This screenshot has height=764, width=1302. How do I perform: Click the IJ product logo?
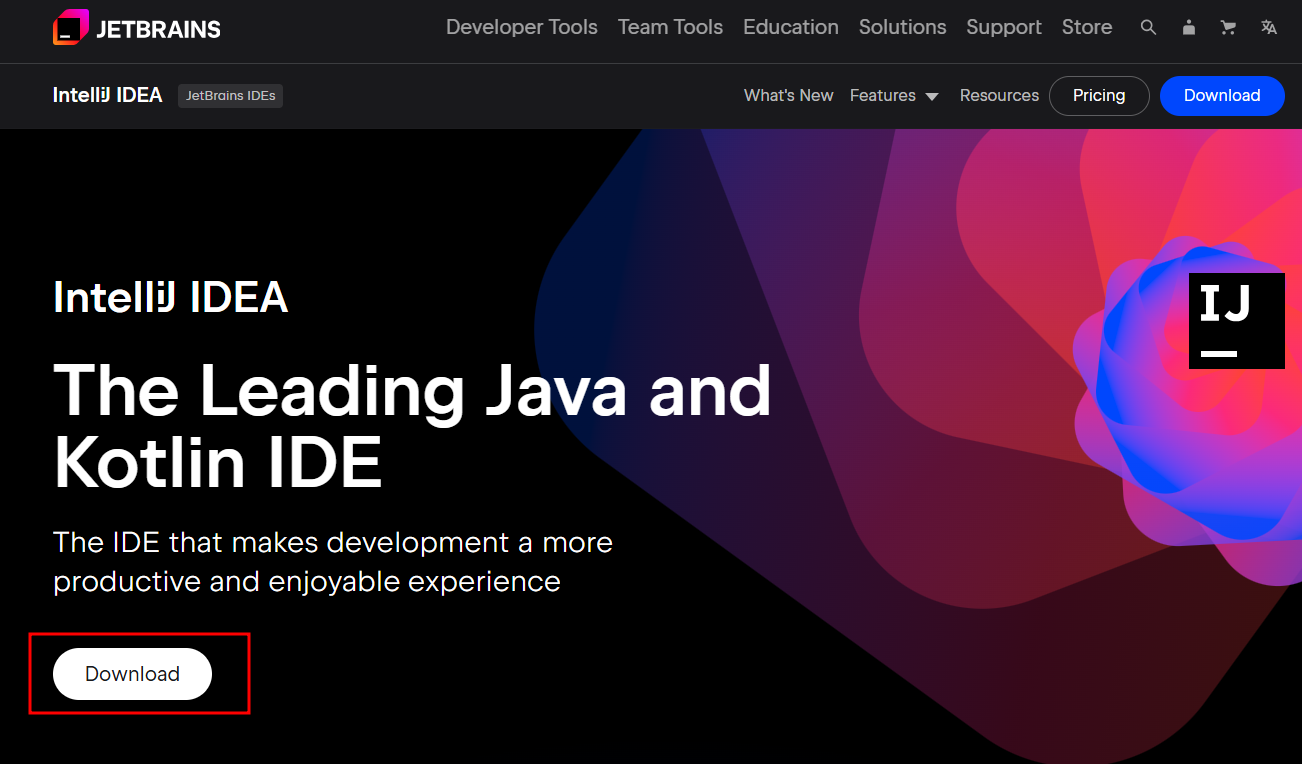(x=1237, y=321)
